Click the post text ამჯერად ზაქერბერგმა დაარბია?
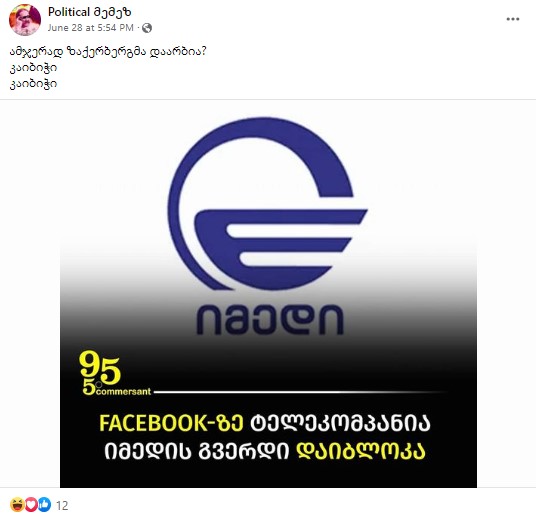 [108, 52]
